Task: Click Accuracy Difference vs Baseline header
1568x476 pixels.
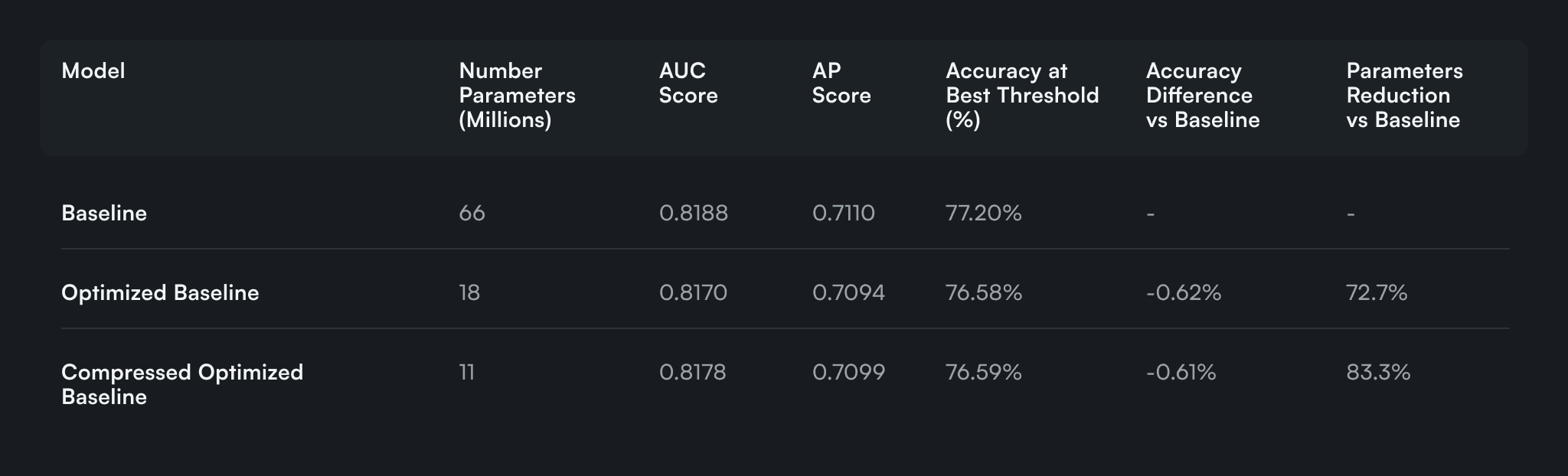Action: (1202, 96)
